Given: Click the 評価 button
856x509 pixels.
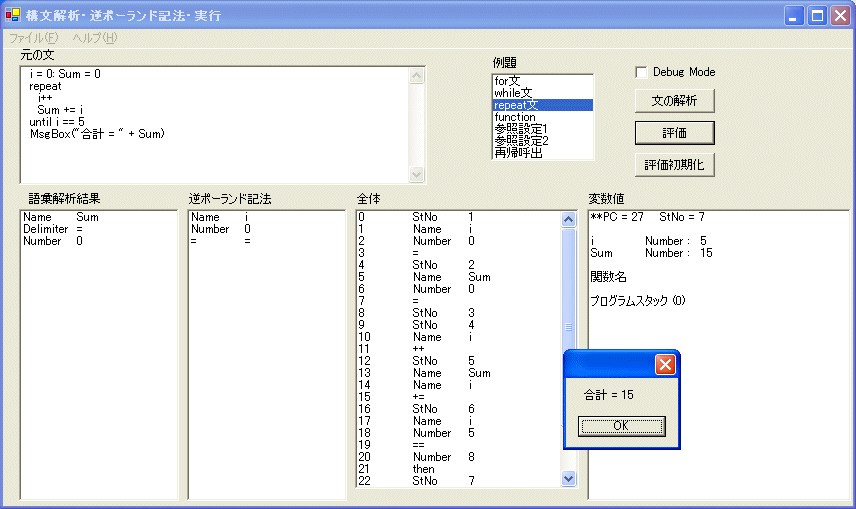Looking at the screenshot, I should point(674,133).
